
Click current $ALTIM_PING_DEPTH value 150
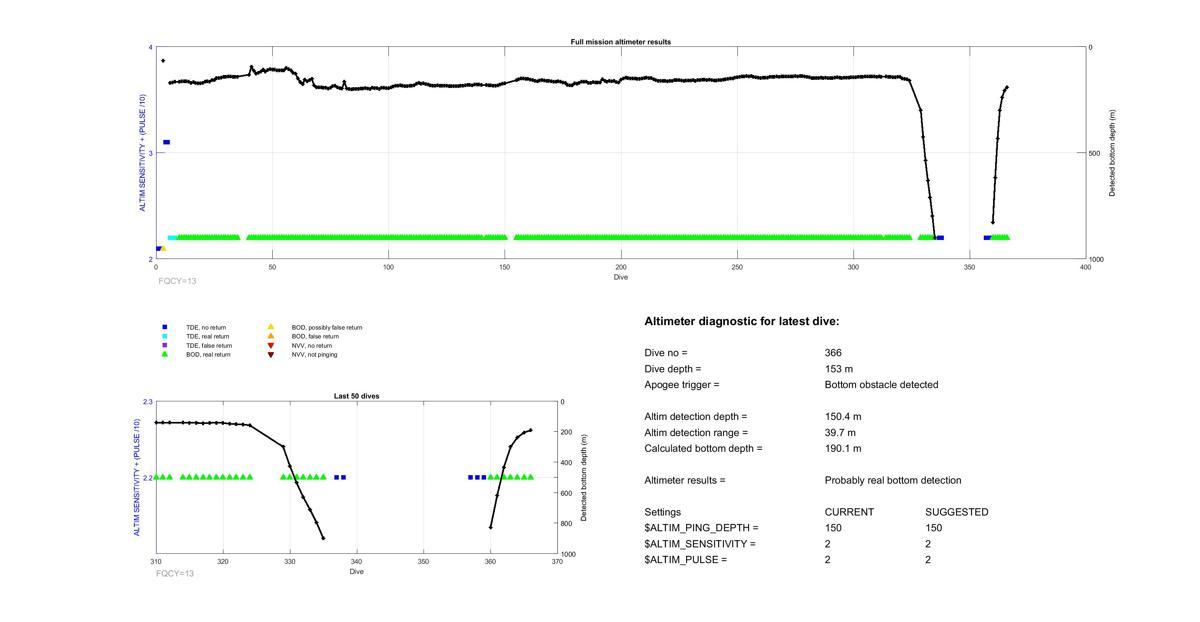(833, 528)
